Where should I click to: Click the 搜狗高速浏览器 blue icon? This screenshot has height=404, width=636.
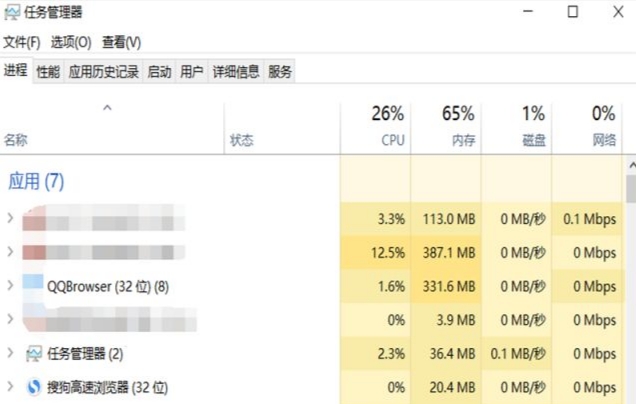(34, 387)
